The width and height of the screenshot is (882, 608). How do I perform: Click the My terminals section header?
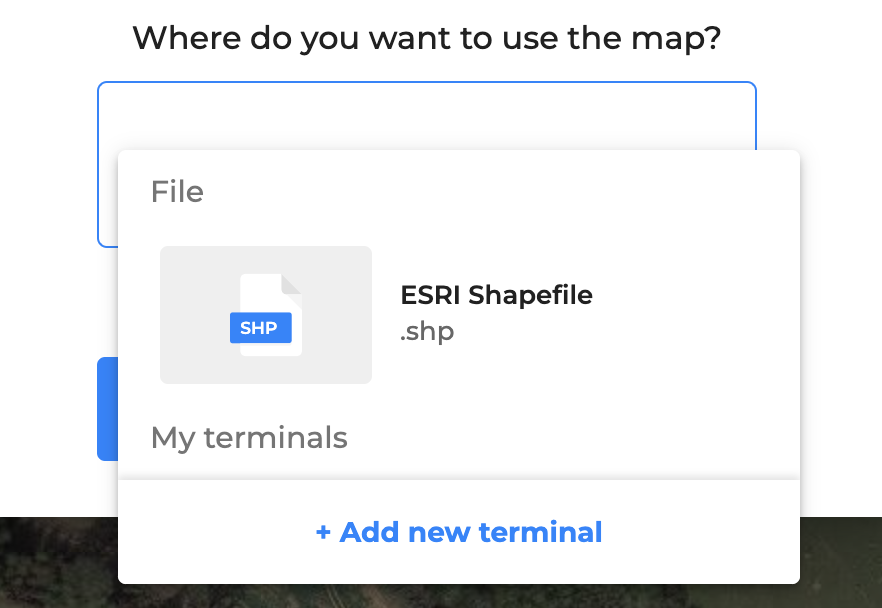pos(249,437)
